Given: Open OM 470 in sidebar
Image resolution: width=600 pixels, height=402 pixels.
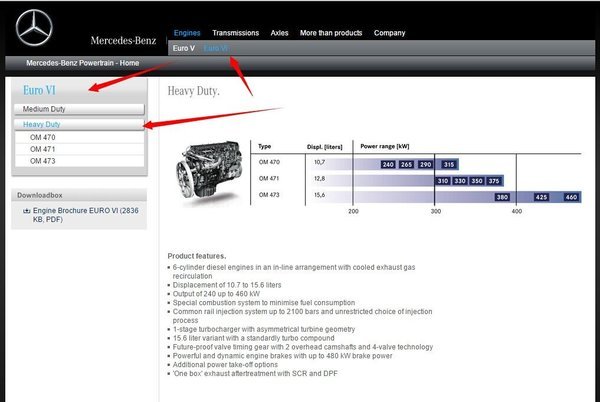Looking at the screenshot, I should (x=80, y=137).
